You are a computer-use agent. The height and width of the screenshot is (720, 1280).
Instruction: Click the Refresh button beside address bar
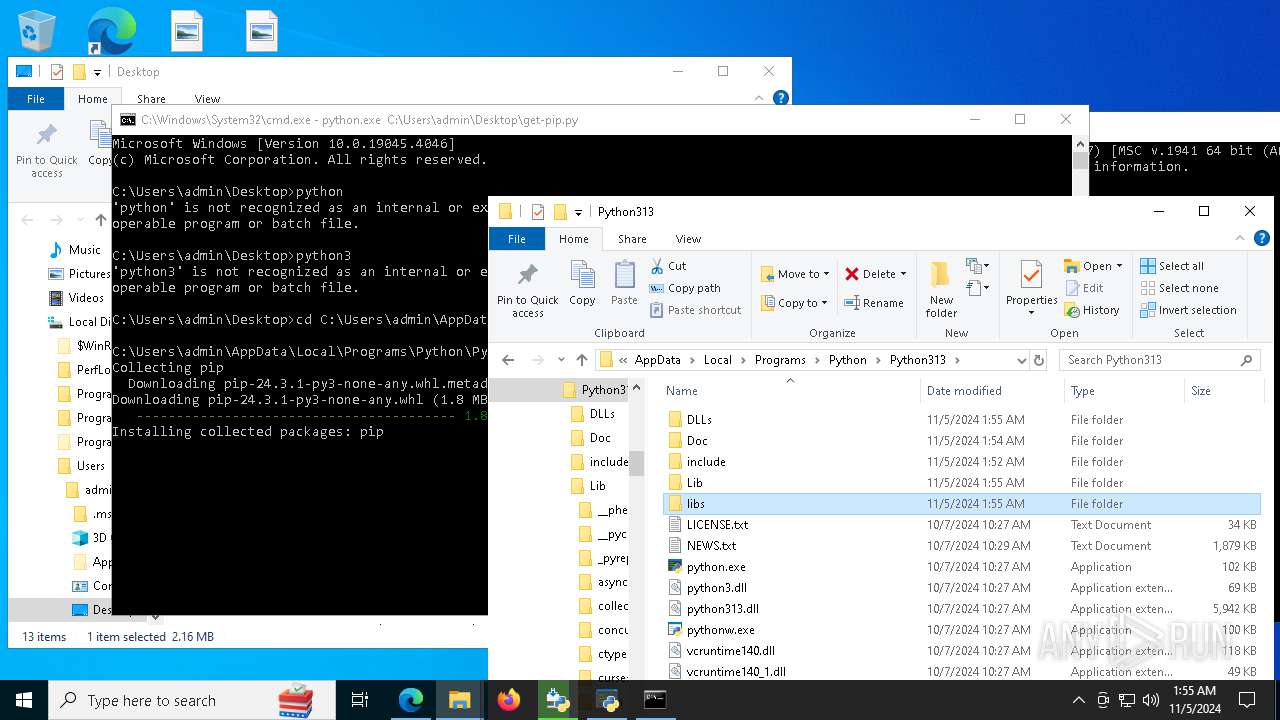[1039, 360]
